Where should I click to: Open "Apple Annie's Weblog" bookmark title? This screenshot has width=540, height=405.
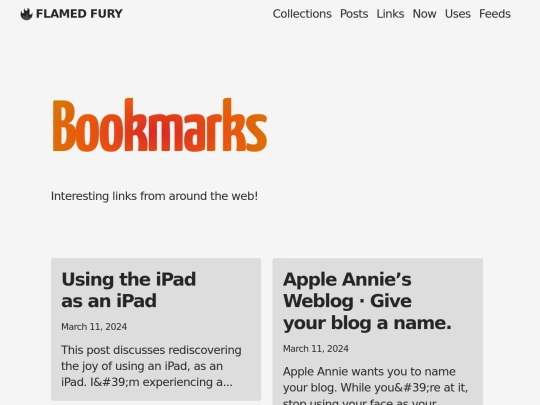pos(367,301)
